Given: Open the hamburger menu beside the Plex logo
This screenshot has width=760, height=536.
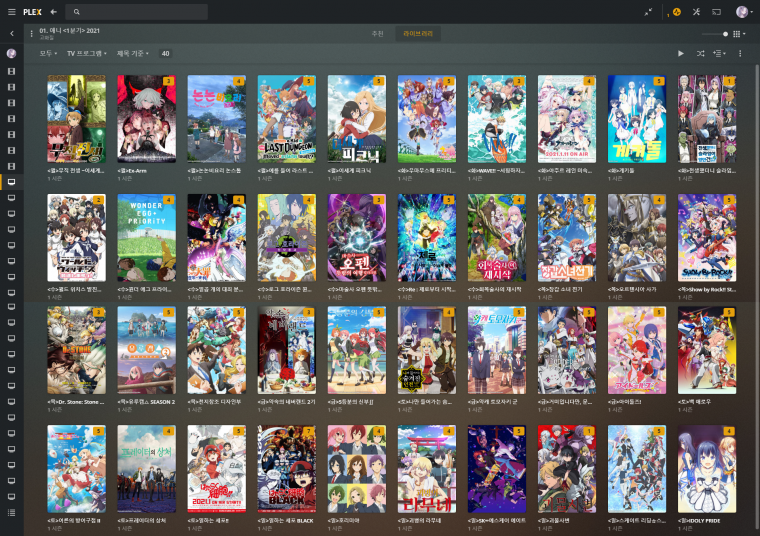Looking at the screenshot, I should [12, 12].
